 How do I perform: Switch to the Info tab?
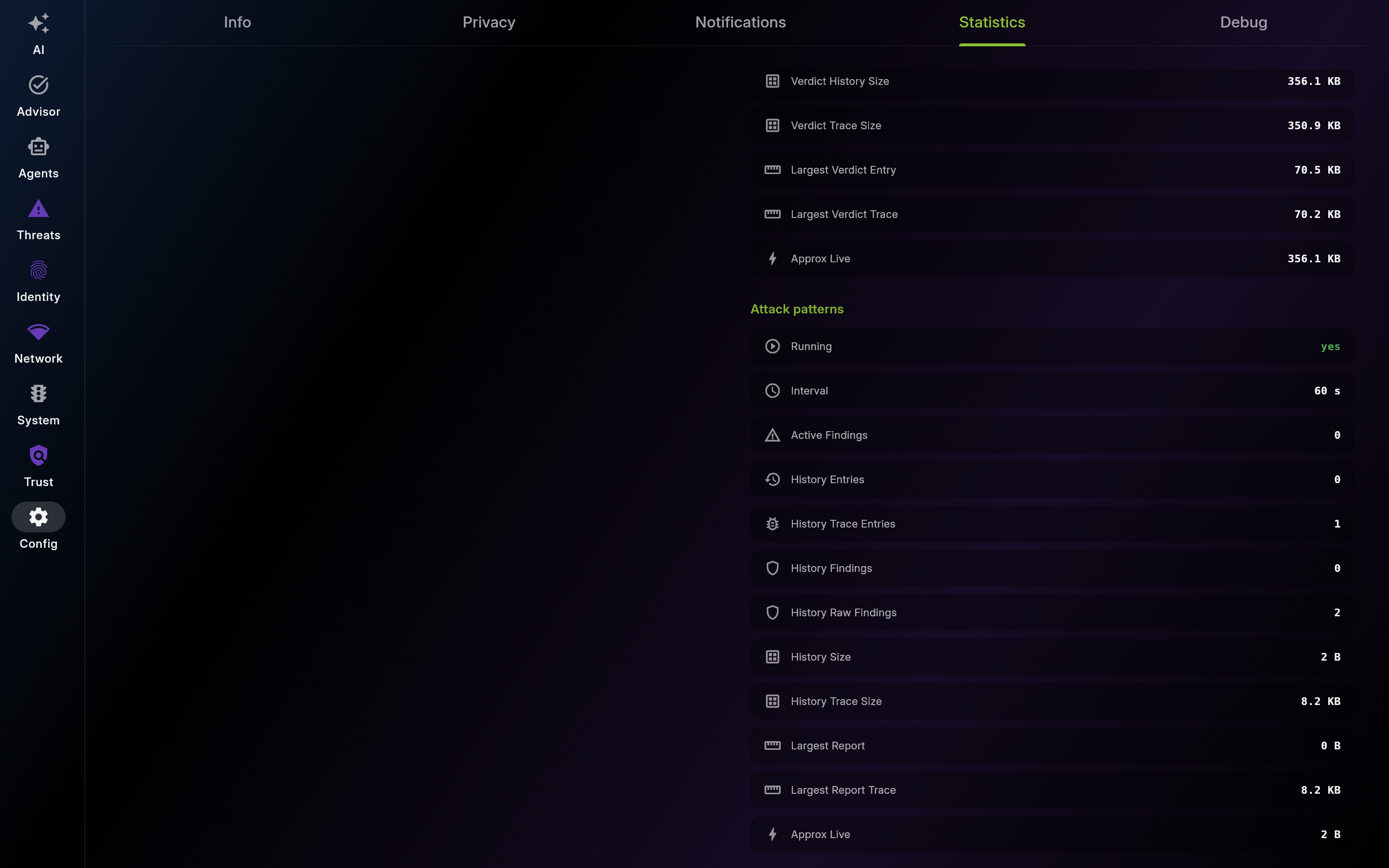237,22
